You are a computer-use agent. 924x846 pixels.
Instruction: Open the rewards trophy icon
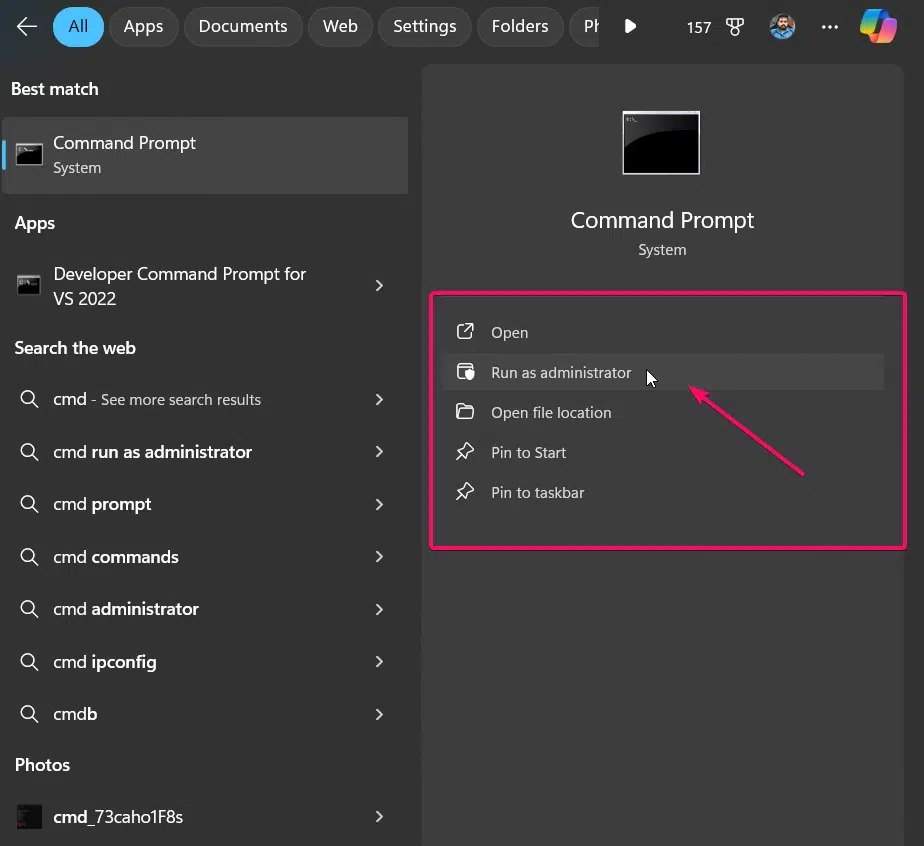[x=734, y=27]
